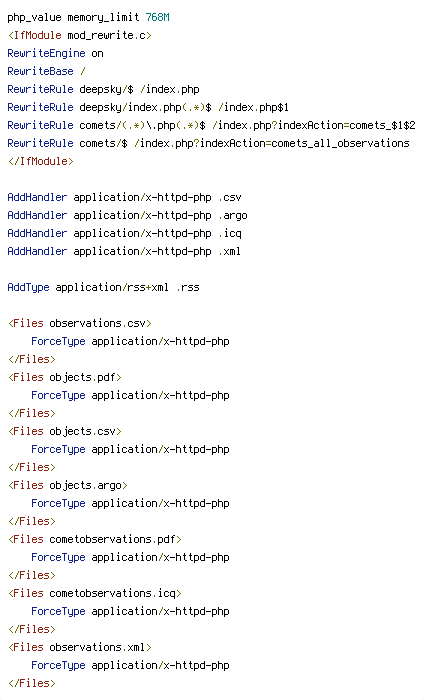
Task: Click the AddHandler line for .csv
Action: [125, 197]
